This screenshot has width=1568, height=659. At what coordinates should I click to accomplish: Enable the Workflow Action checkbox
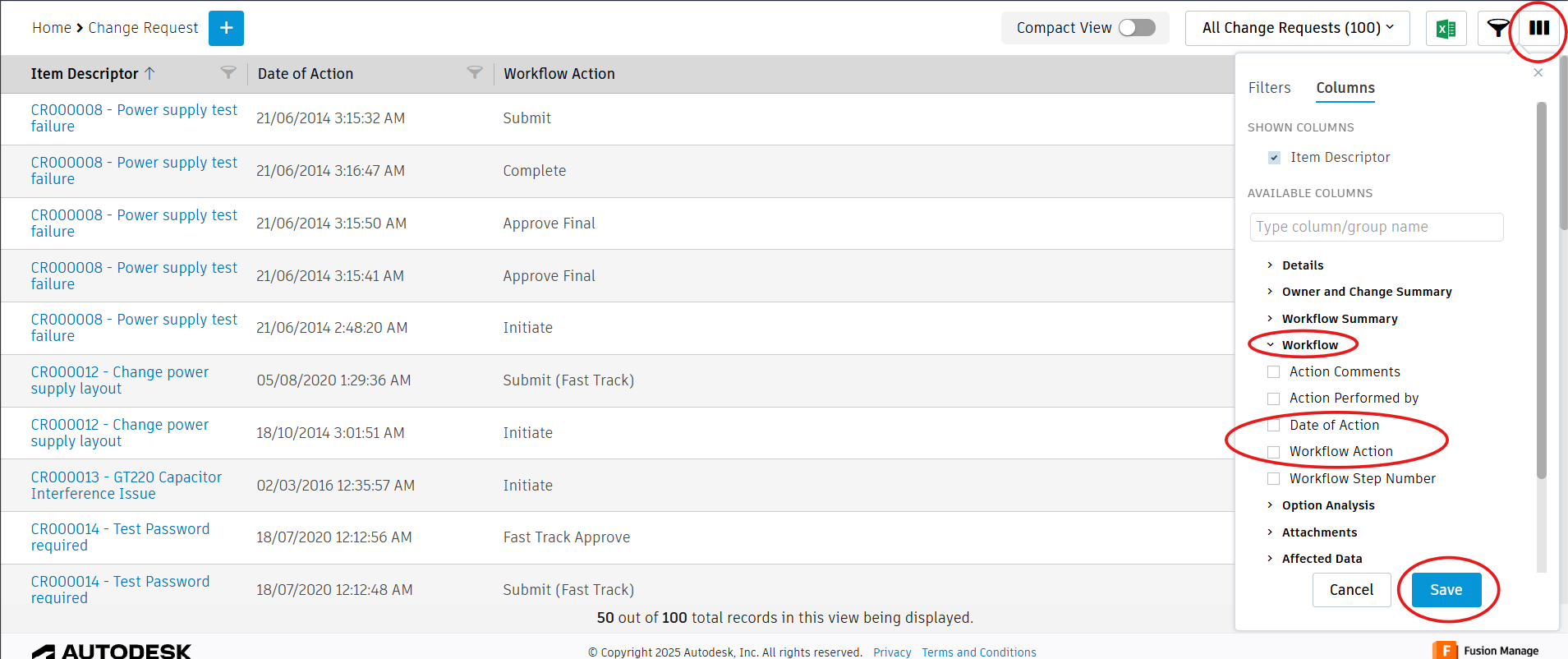click(x=1274, y=451)
